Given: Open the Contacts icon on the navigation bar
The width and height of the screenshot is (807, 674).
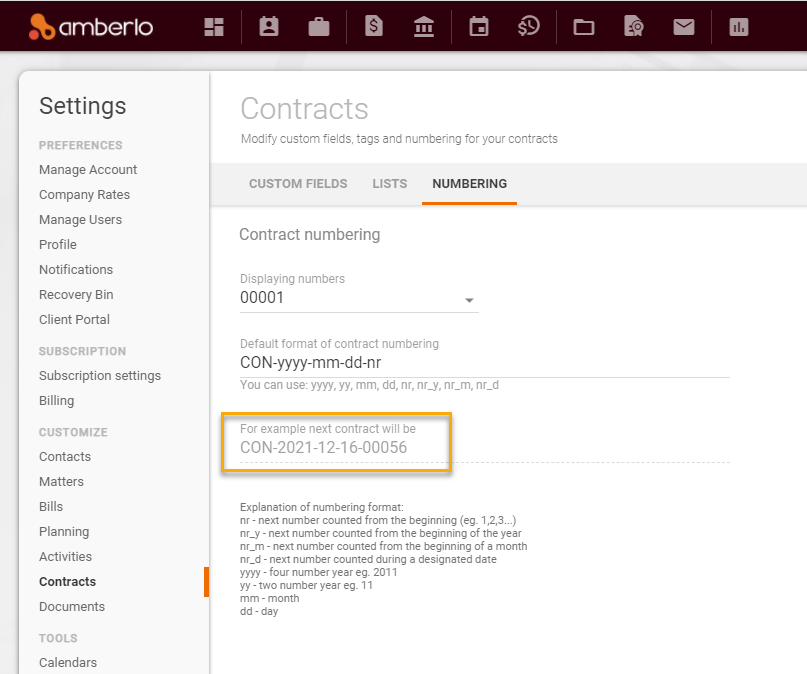Looking at the screenshot, I should pos(268,27).
